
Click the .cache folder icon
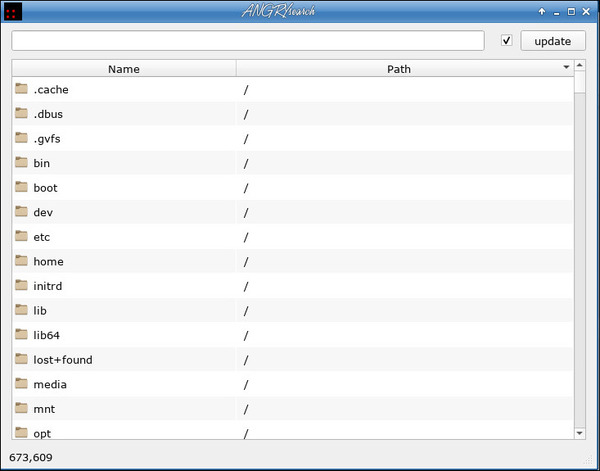click(x=21, y=89)
